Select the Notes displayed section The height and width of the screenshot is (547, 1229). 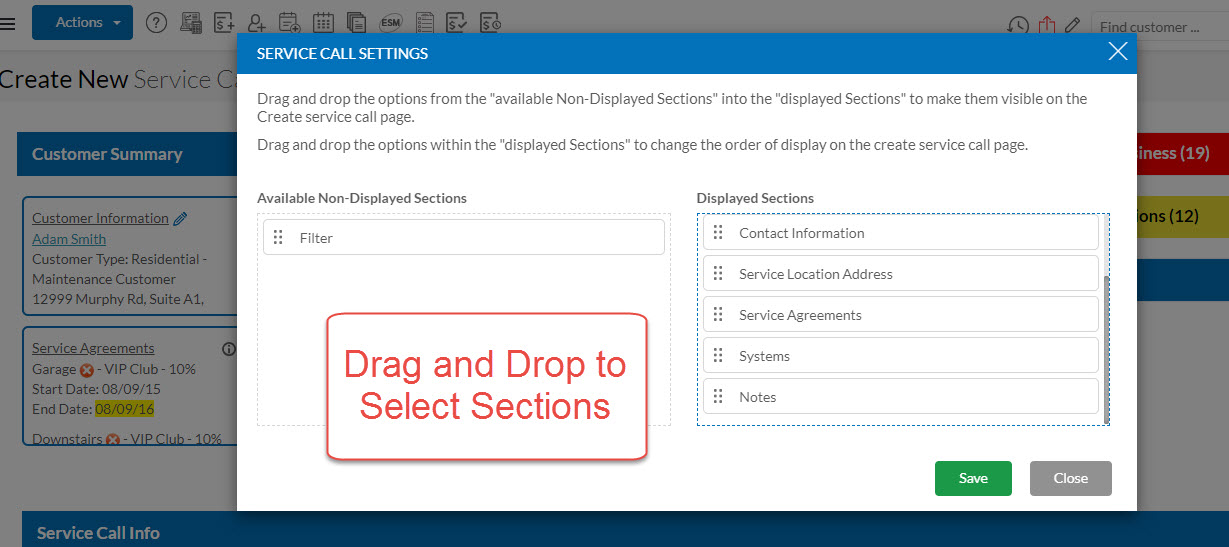(901, 396)
